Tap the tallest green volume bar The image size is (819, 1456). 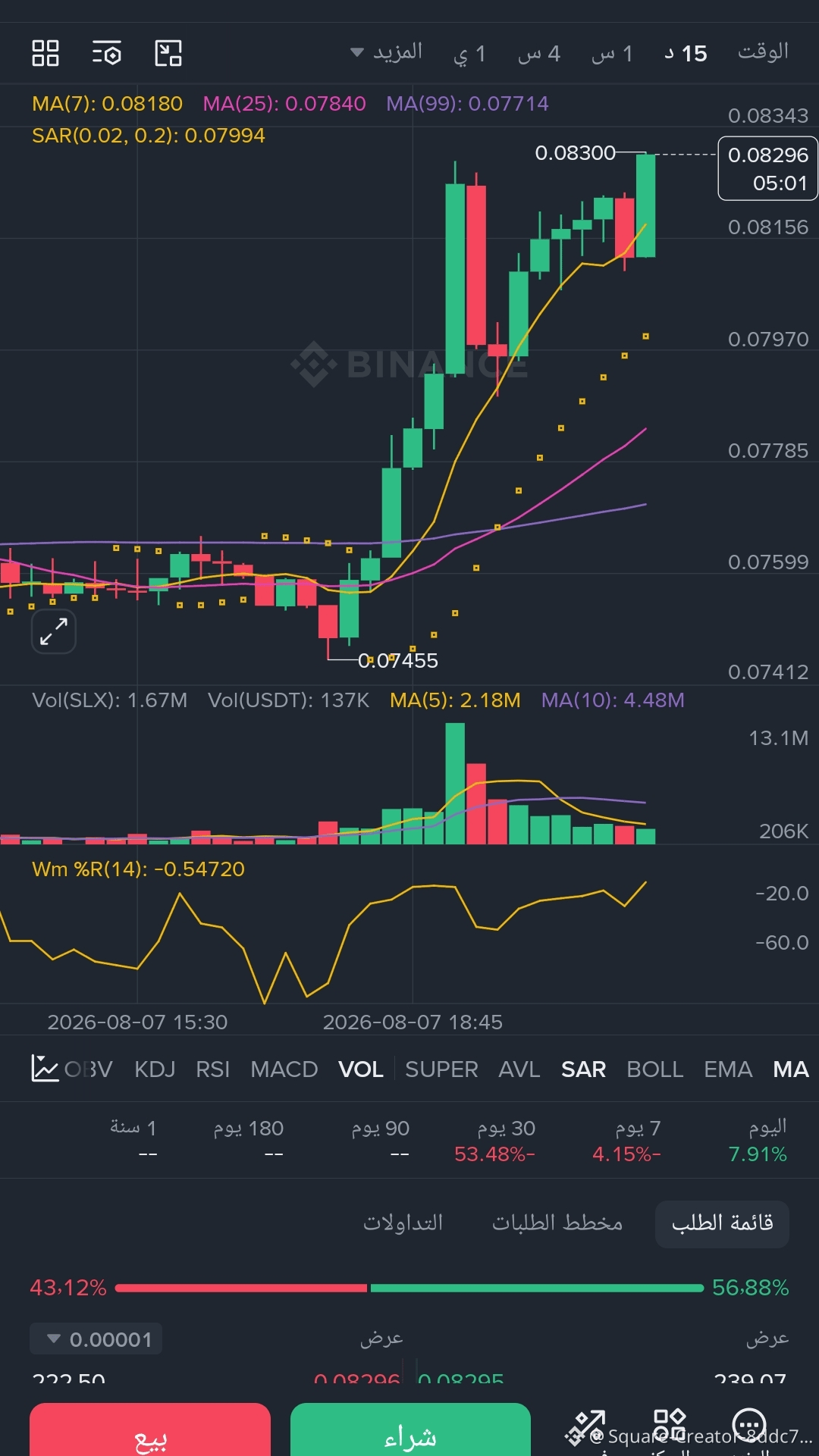pos(455,783)
